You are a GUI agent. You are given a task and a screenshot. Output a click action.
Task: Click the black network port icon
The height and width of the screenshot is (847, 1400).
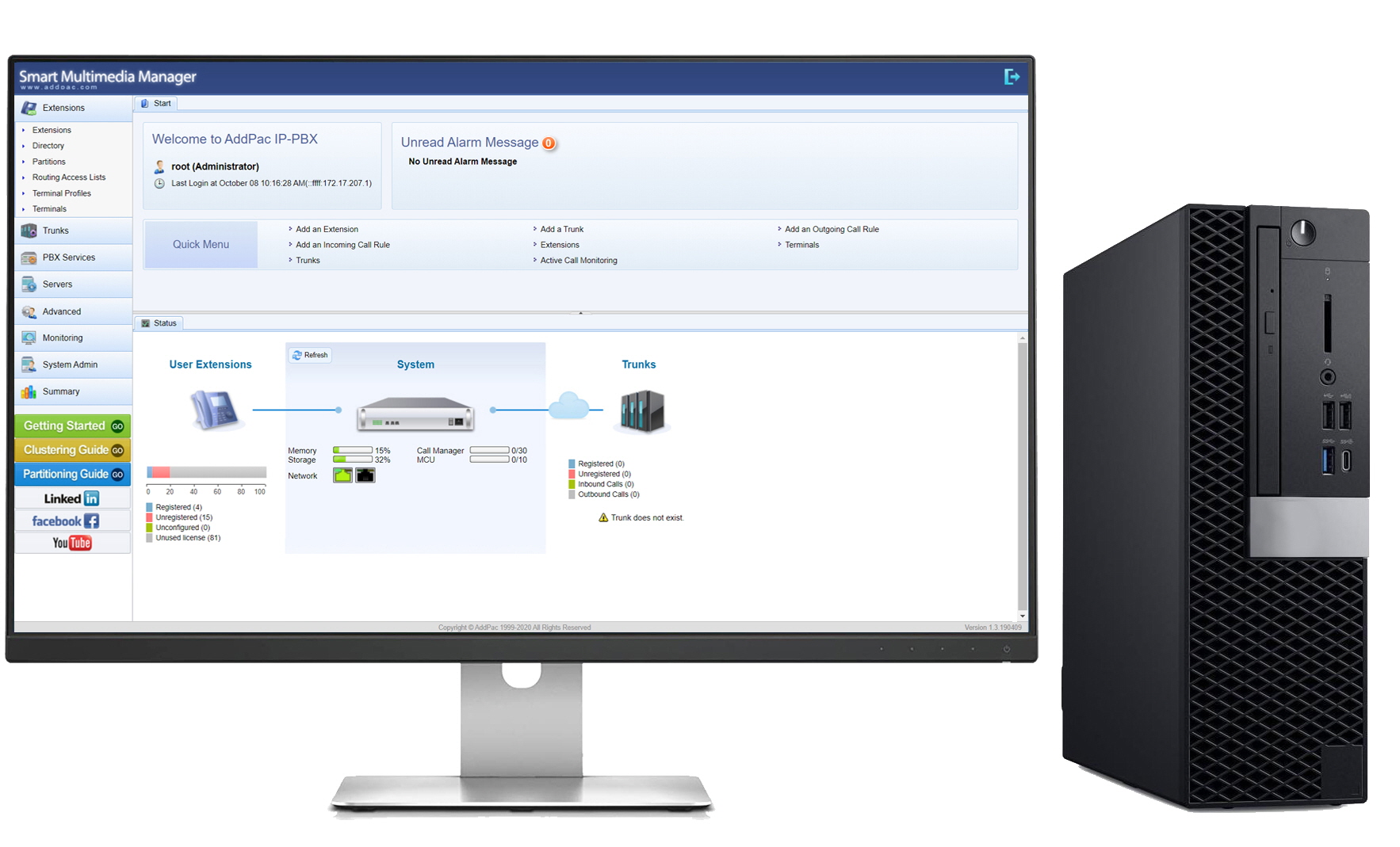pos(365,475)
